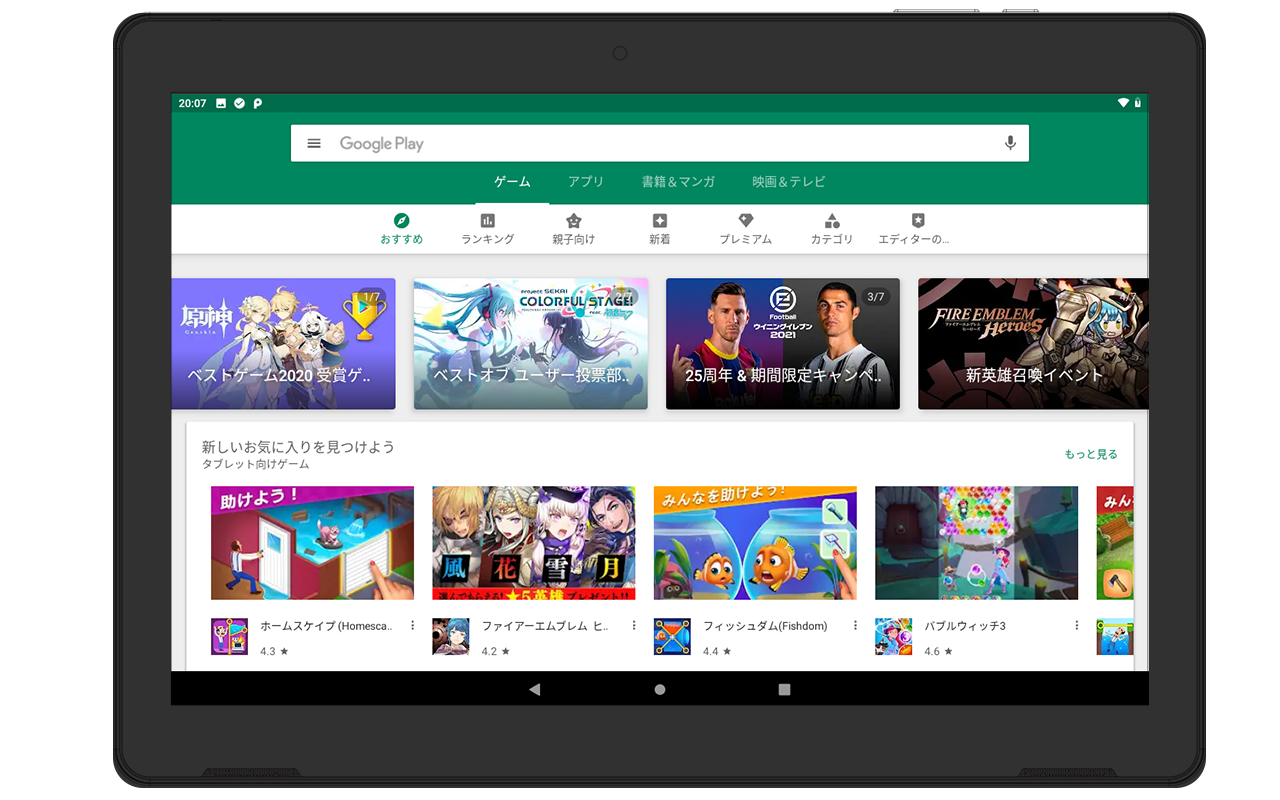Switch to the 映画＆テレビ tab
Image resolution: width=1280 pixels, height=800 pixels.
(789, 182)
